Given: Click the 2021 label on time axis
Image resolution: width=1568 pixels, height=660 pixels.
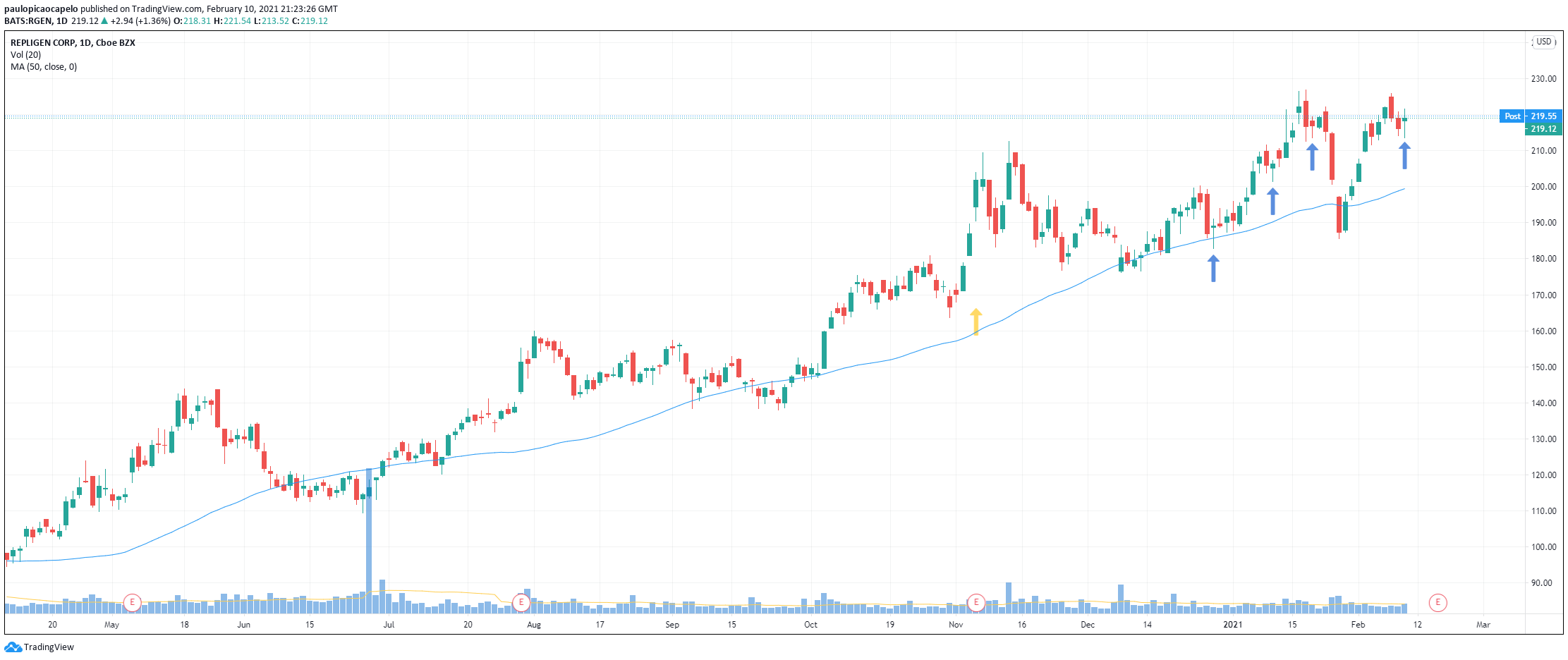Looking at the screenshot, I should click(x=1232, y=625).
